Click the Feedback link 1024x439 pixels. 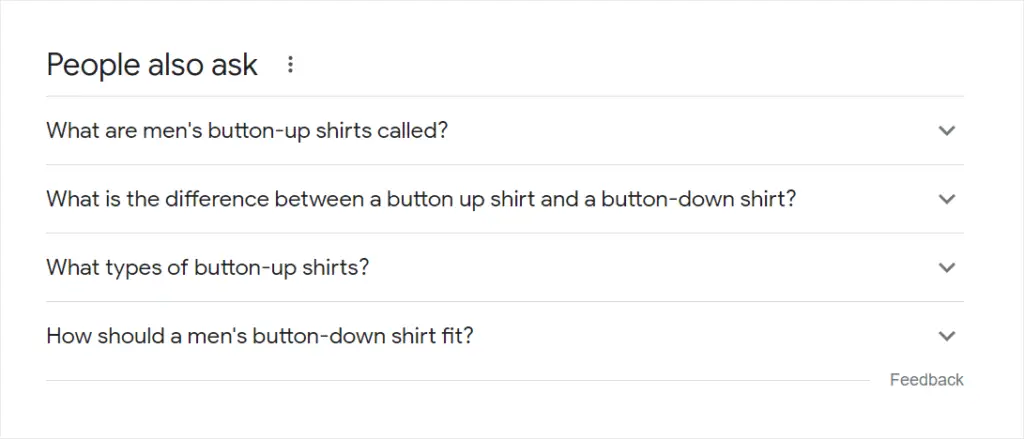tap(926, 380)
